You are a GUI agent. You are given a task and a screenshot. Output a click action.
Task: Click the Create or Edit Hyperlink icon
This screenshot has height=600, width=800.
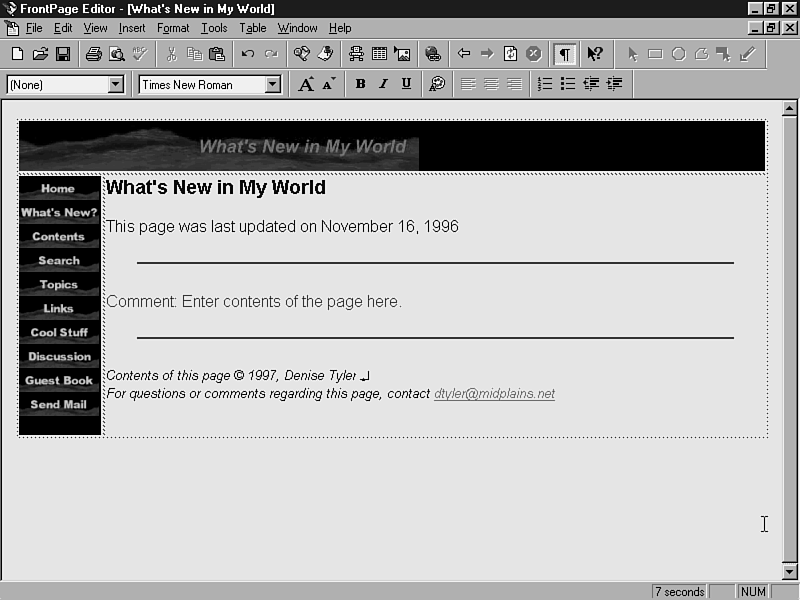[432, 54]
